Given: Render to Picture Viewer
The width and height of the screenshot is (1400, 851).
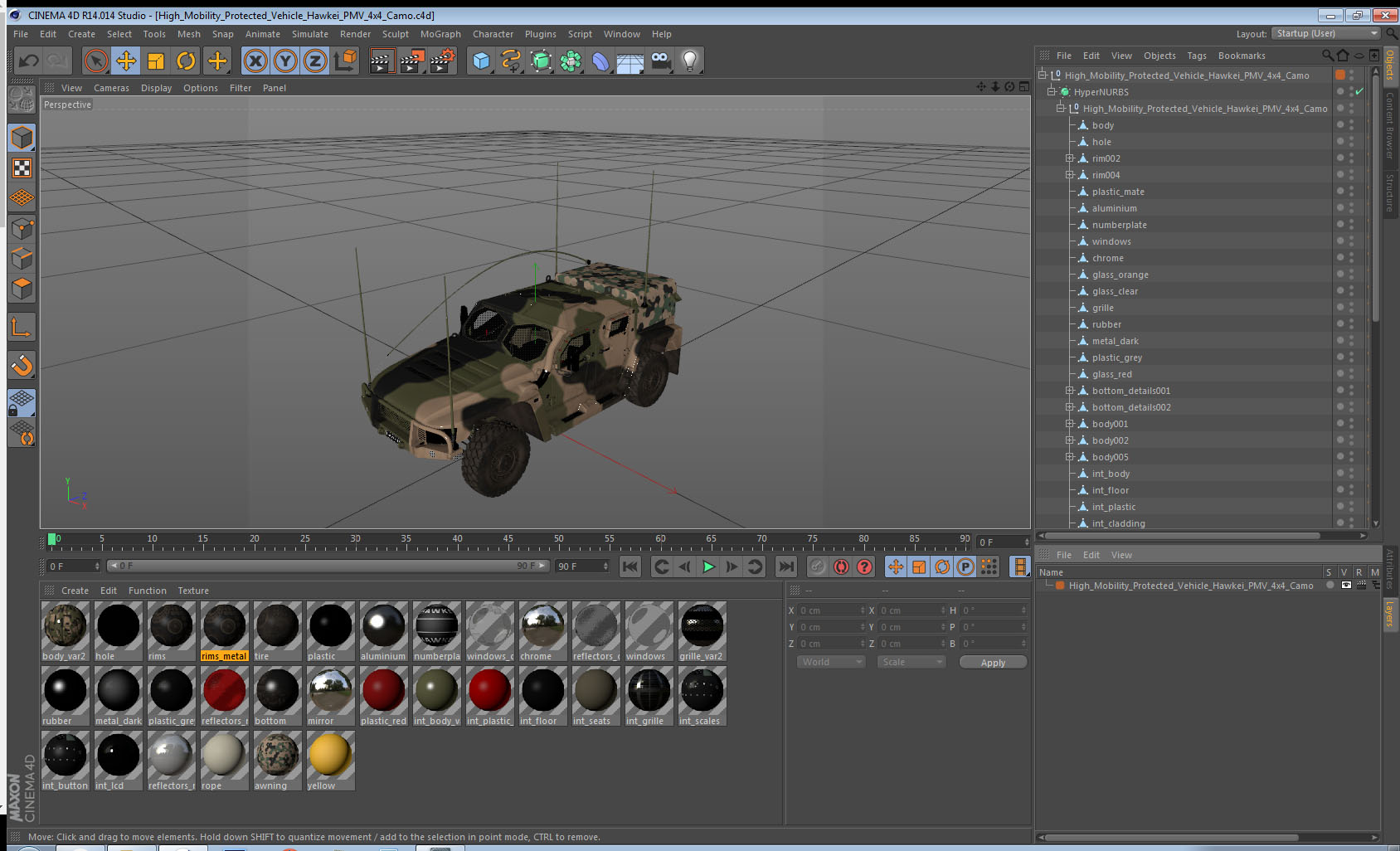Looking at the screenshot, I should [x=411, y=61].
